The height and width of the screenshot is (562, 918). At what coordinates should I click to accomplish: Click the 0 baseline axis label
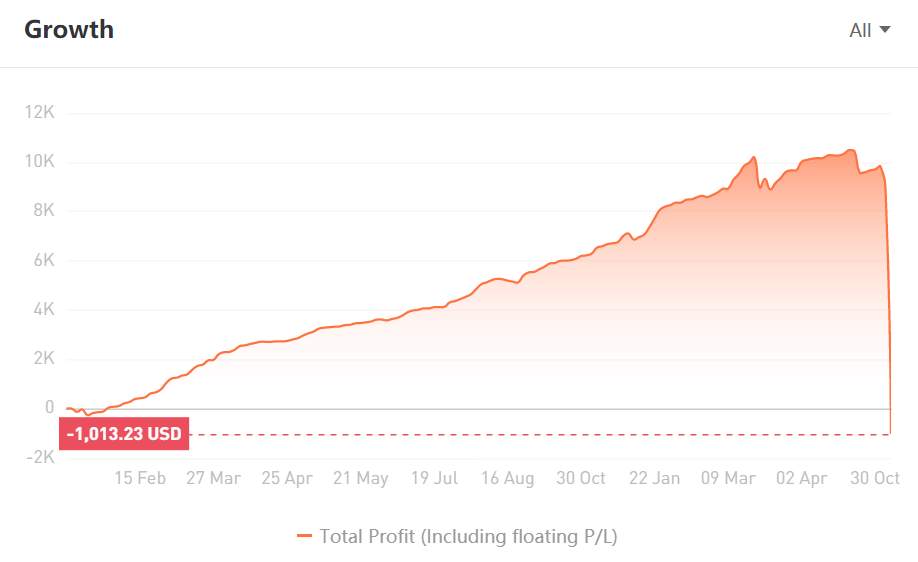coord(50,407)
